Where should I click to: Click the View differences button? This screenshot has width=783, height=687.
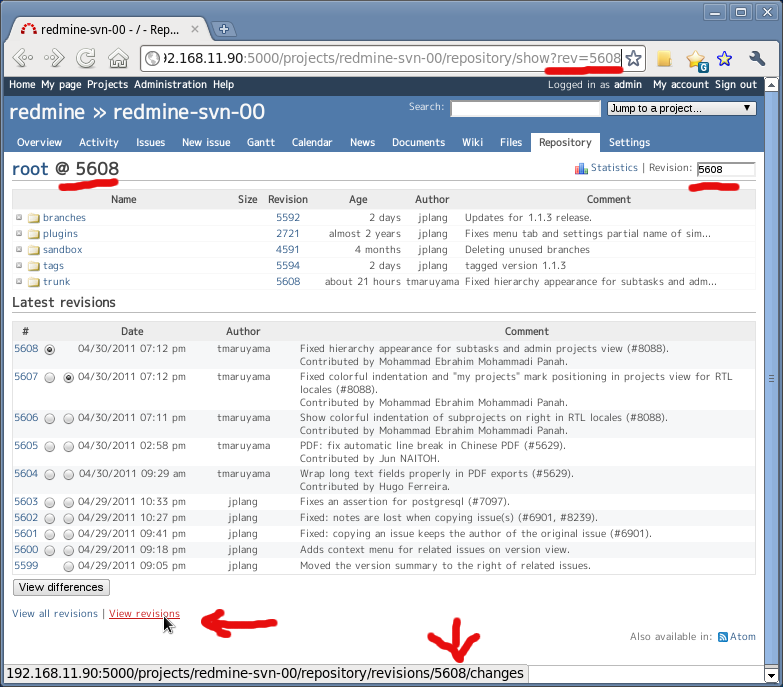pos(61,587)
